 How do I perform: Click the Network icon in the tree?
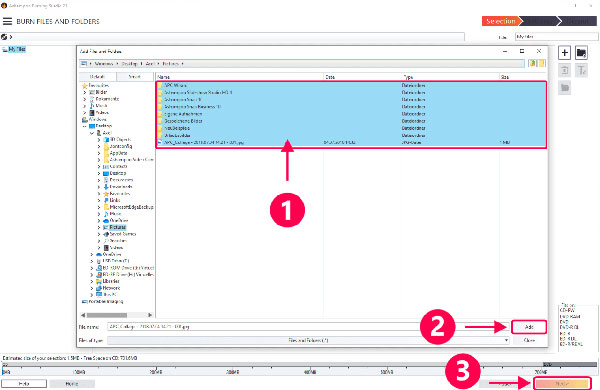click(99, 288)
